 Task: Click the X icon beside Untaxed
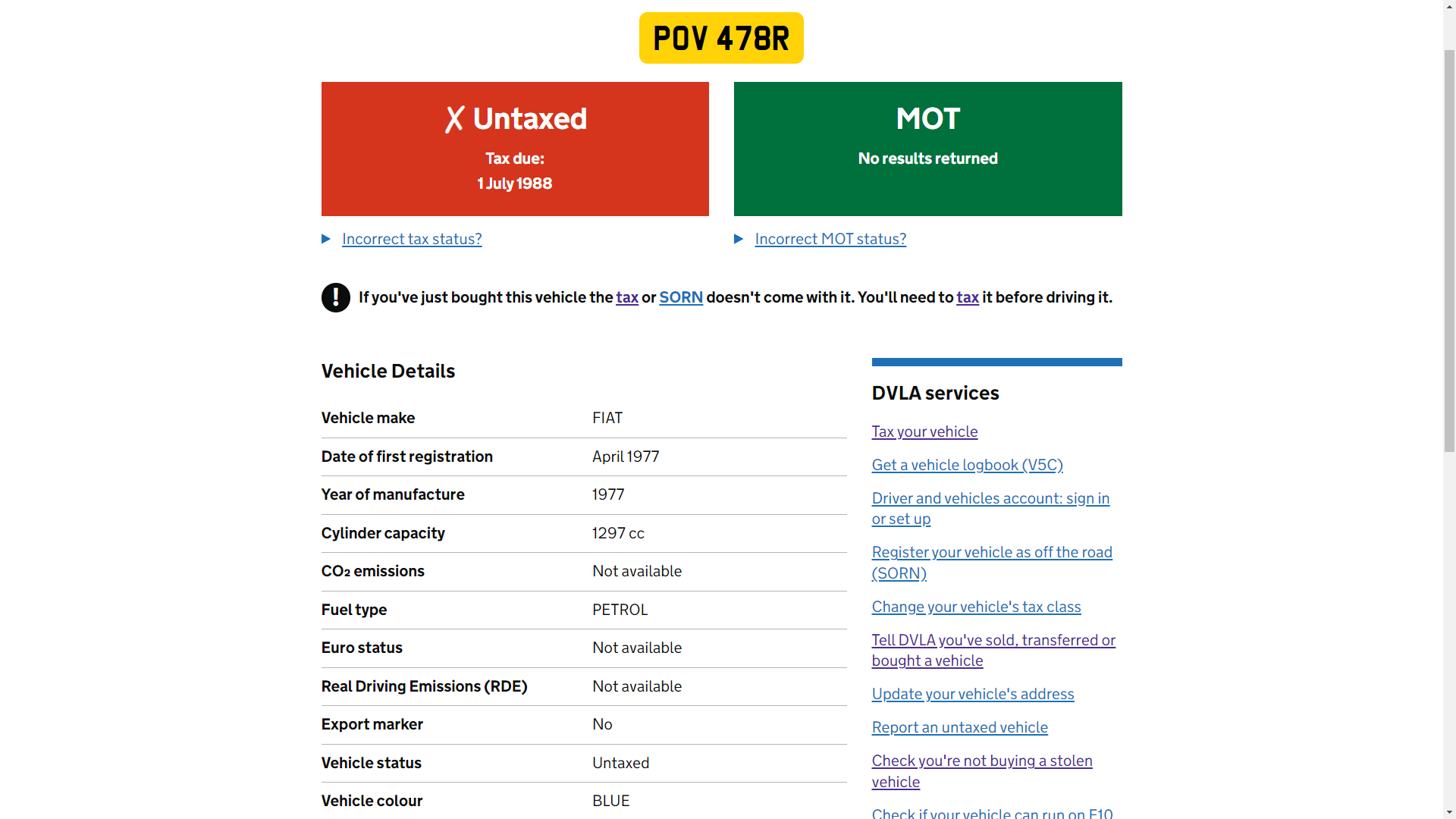[454, 119]
